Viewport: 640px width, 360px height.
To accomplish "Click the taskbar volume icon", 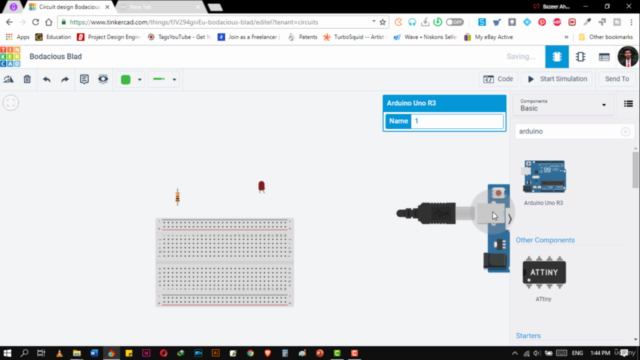I will pos(537,353).
